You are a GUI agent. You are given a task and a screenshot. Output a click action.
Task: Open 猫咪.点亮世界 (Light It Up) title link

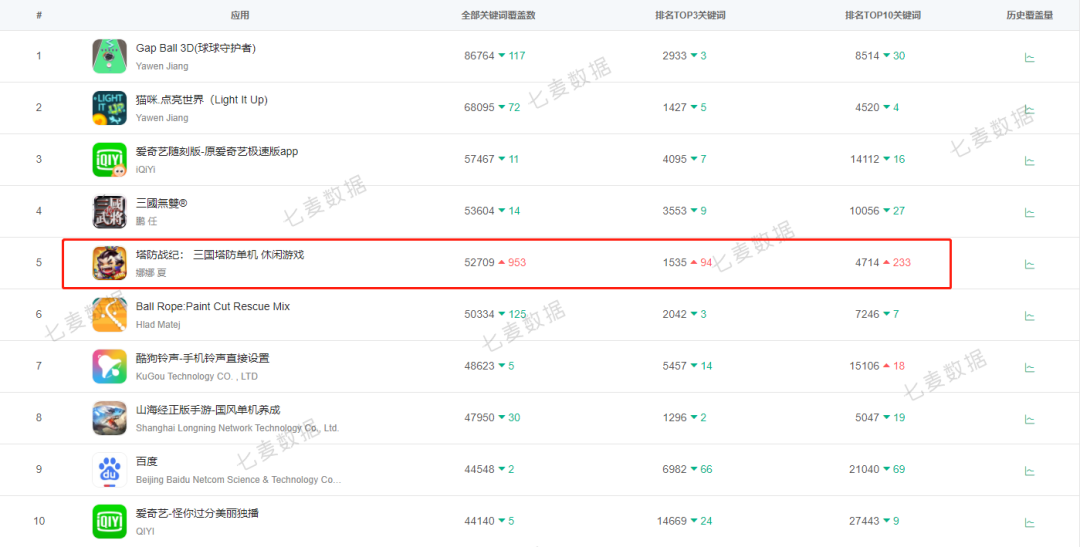[x=202, y=100]
